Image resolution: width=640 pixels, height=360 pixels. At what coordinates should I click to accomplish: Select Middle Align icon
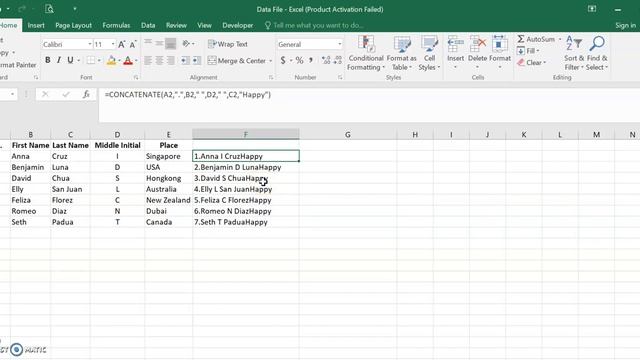coord(159,43)
